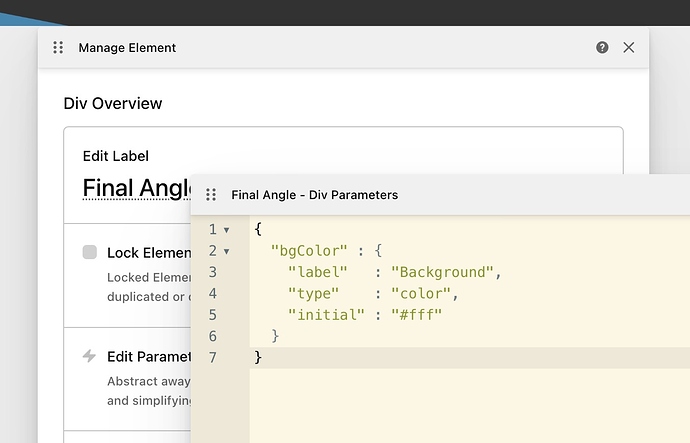
Task: Select line number 7 in the gutter
Action: (x=212, y=357)
